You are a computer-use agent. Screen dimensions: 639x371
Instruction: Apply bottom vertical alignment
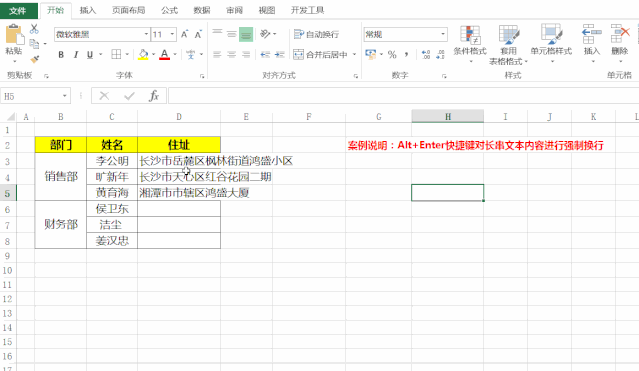pos(246,34)
